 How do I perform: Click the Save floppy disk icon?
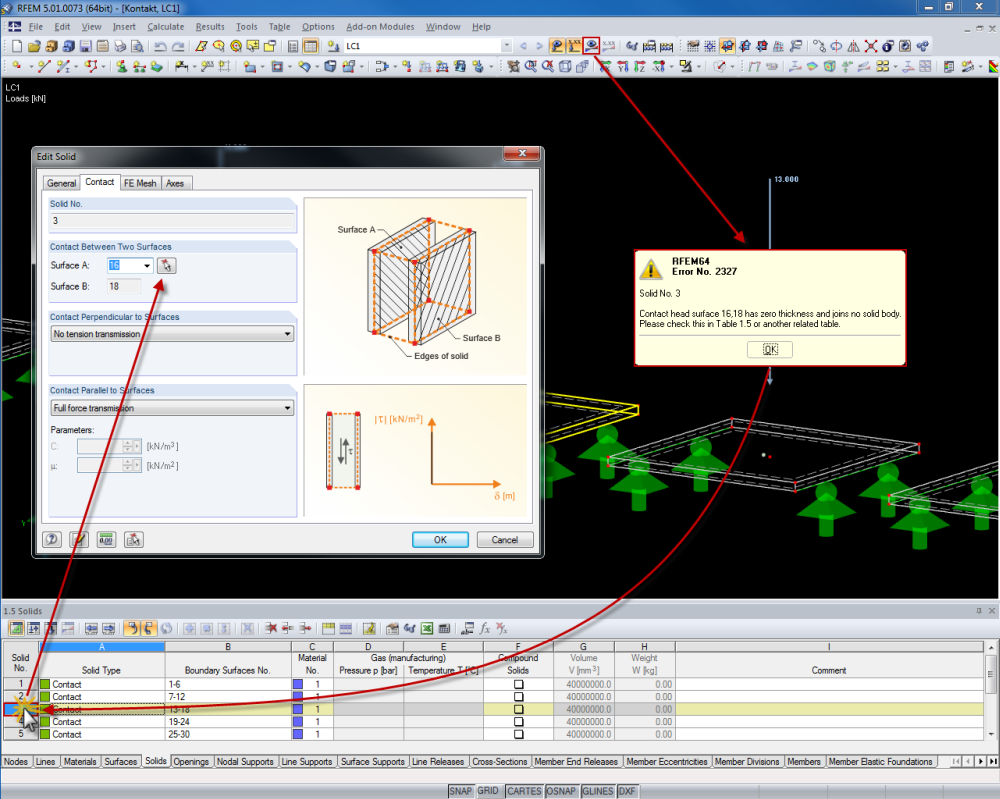tap(85, 46)
